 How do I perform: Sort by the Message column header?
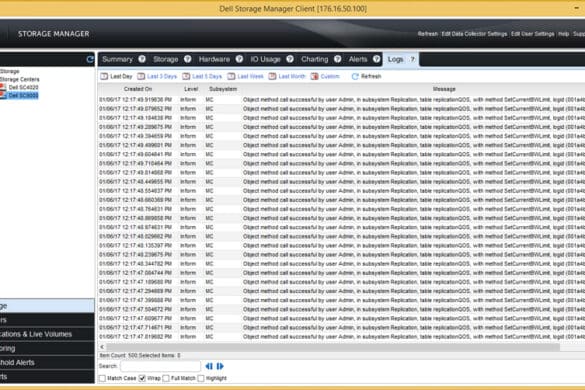[x=444, y=89]
